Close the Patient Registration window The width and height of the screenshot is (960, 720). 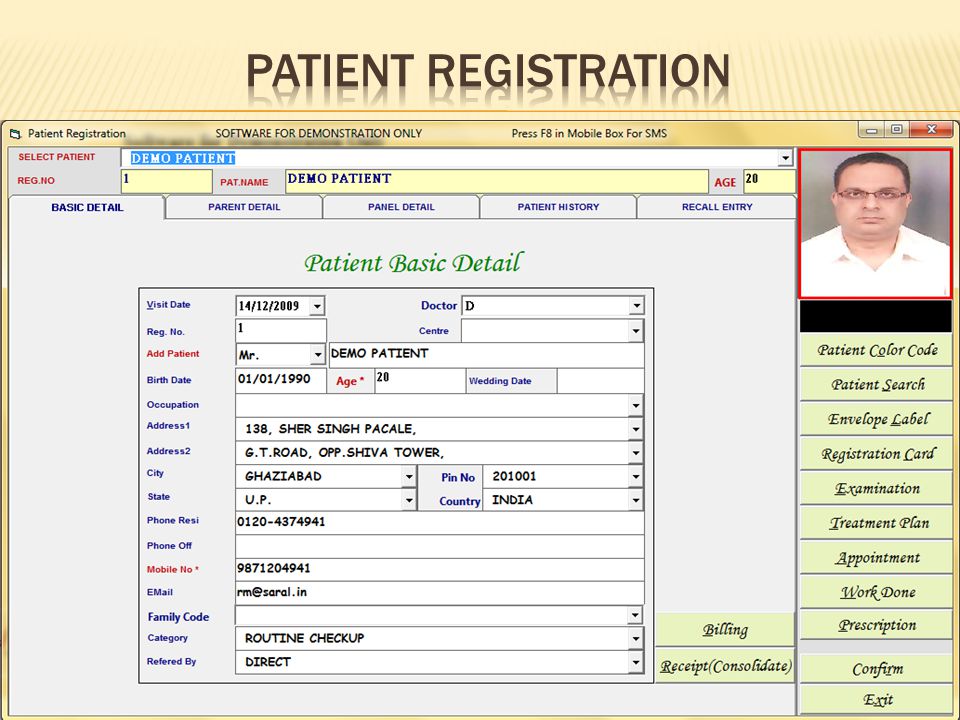pyautogui.click(x=931, y=130)
